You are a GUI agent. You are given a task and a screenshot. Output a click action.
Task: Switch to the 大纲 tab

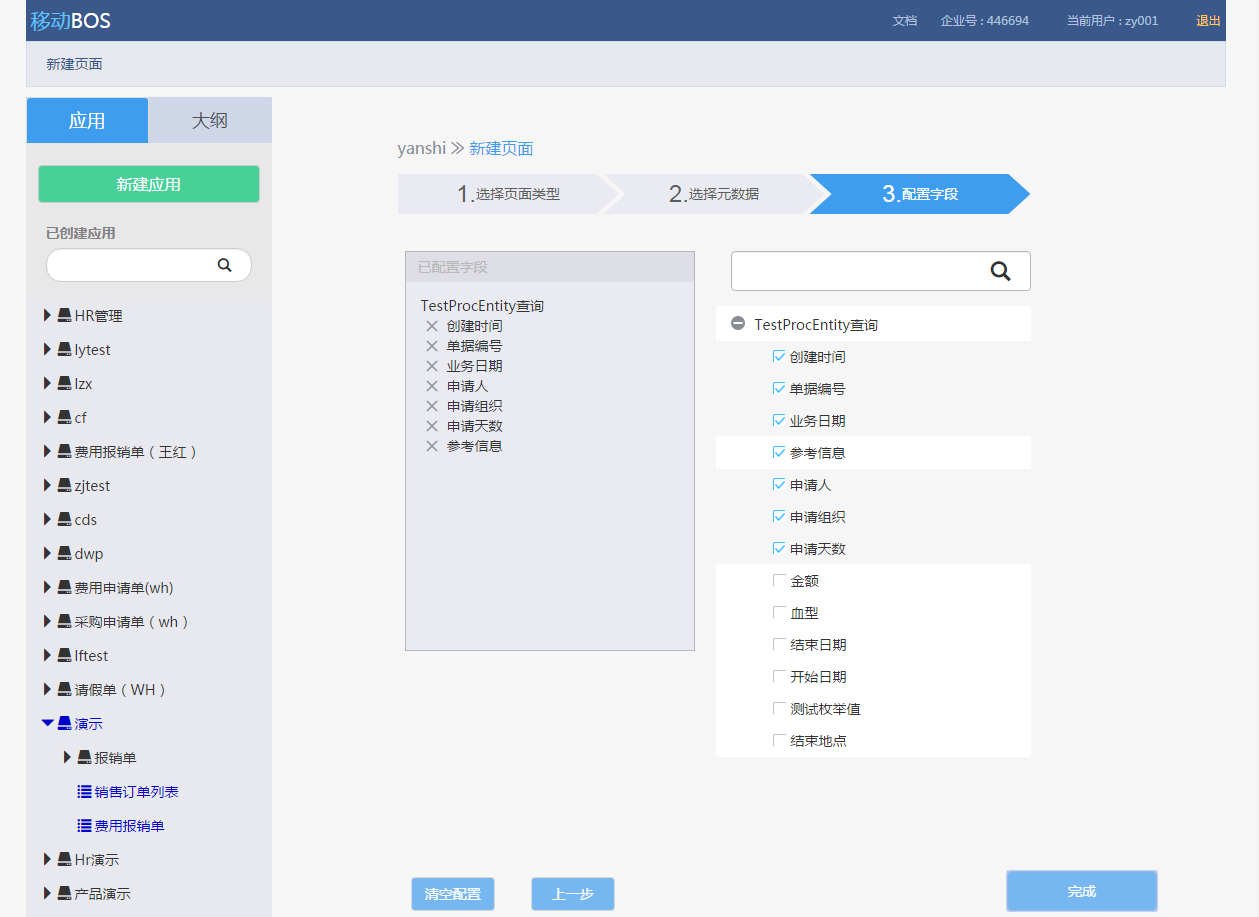[x=210, y=121]
